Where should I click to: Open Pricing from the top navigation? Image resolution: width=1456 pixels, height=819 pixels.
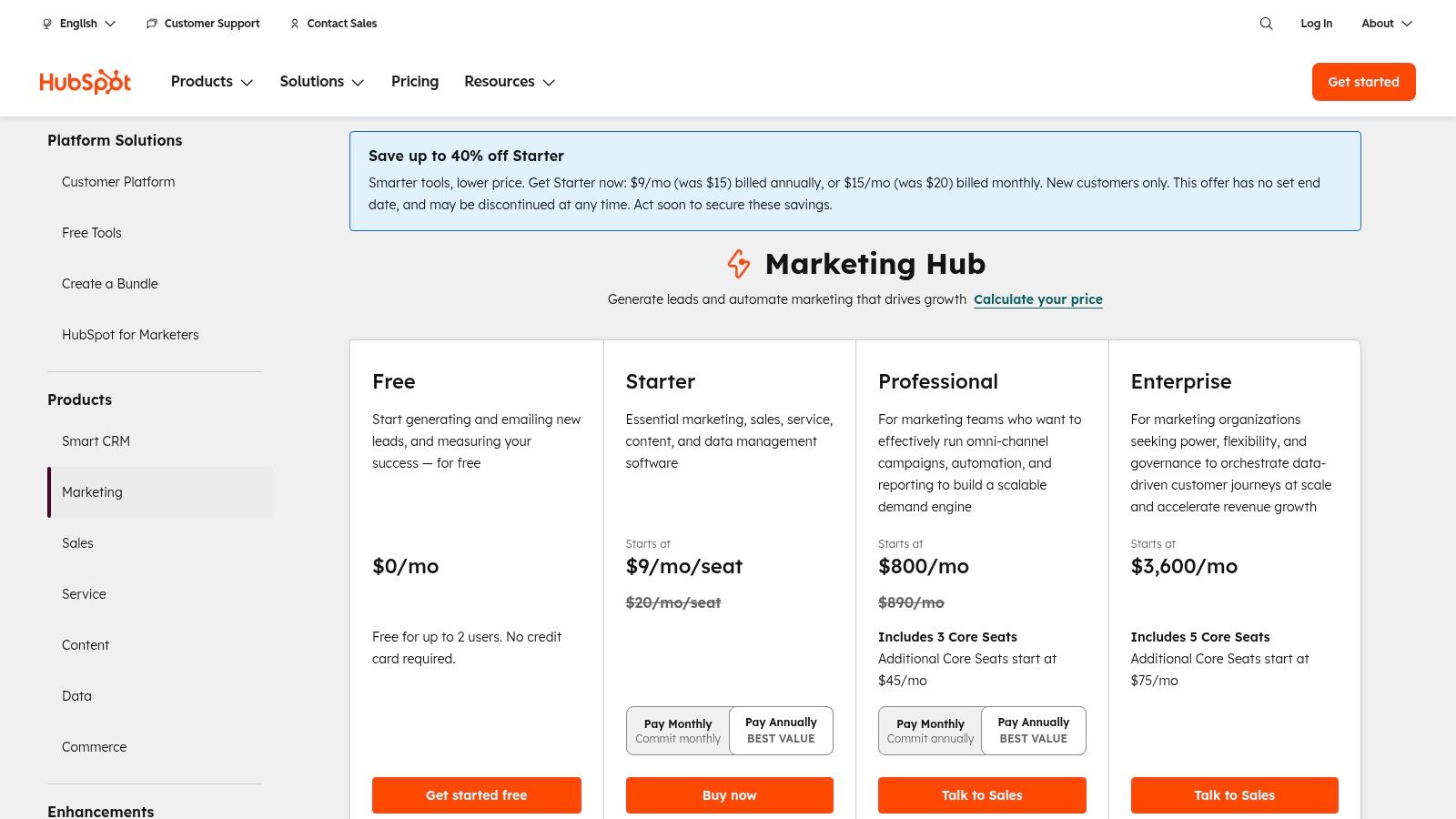415,81
